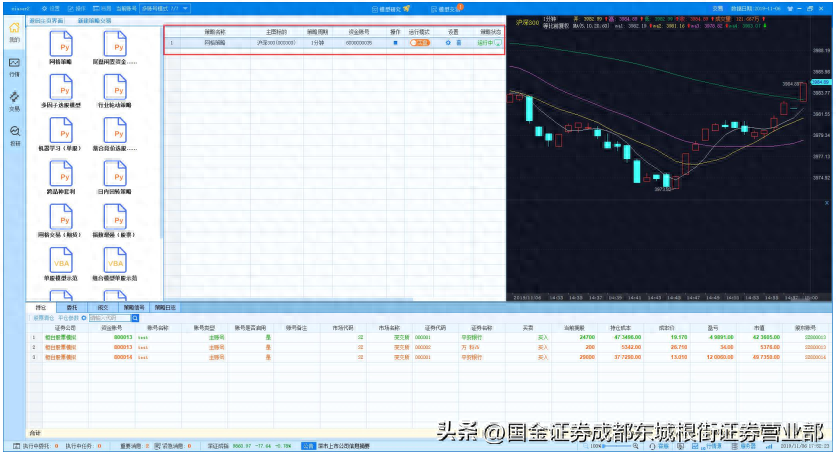
Task: Open the 跨品种套利 strategy file
Action: click(x=61, y=177)
